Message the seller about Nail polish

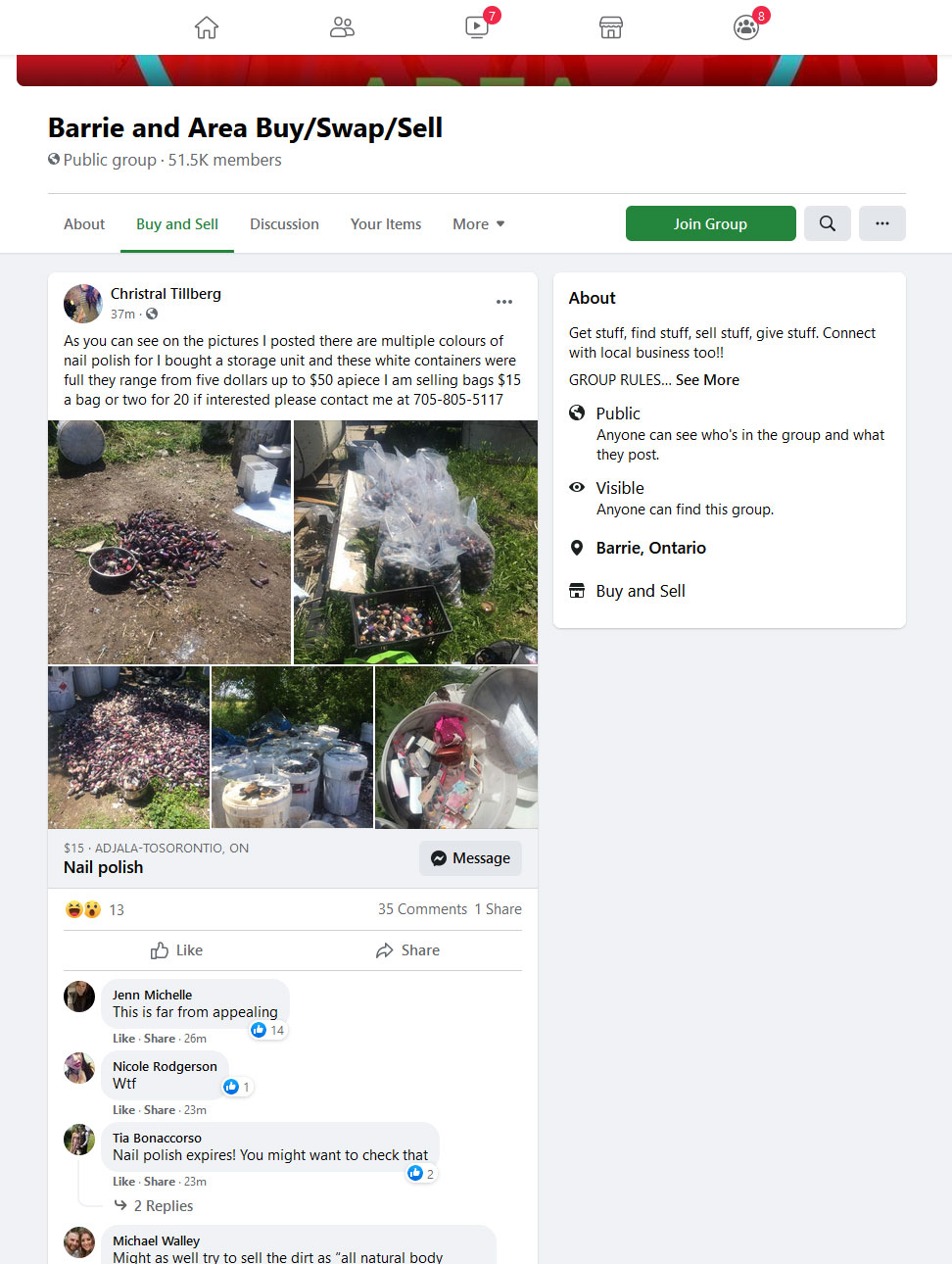click(471, 858)
